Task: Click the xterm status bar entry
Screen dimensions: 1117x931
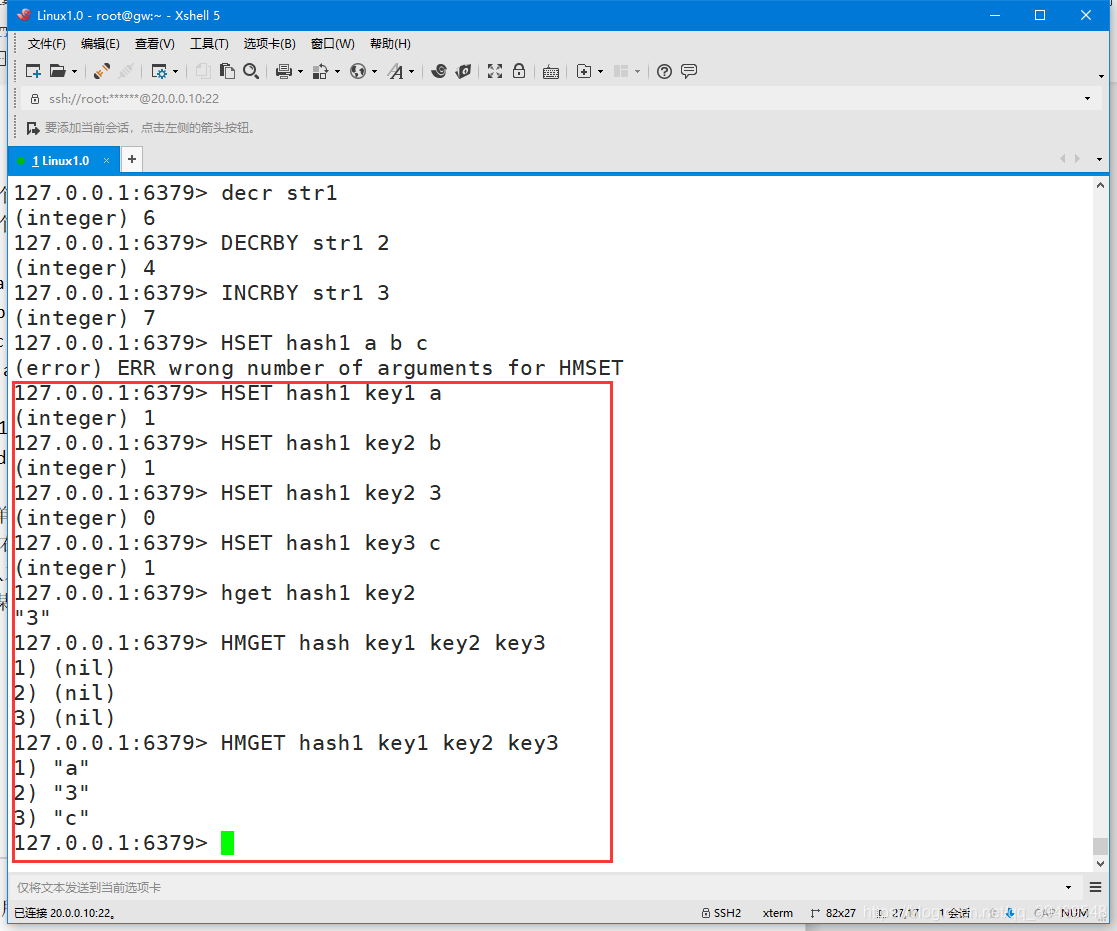Action: (x=777, y=913)
